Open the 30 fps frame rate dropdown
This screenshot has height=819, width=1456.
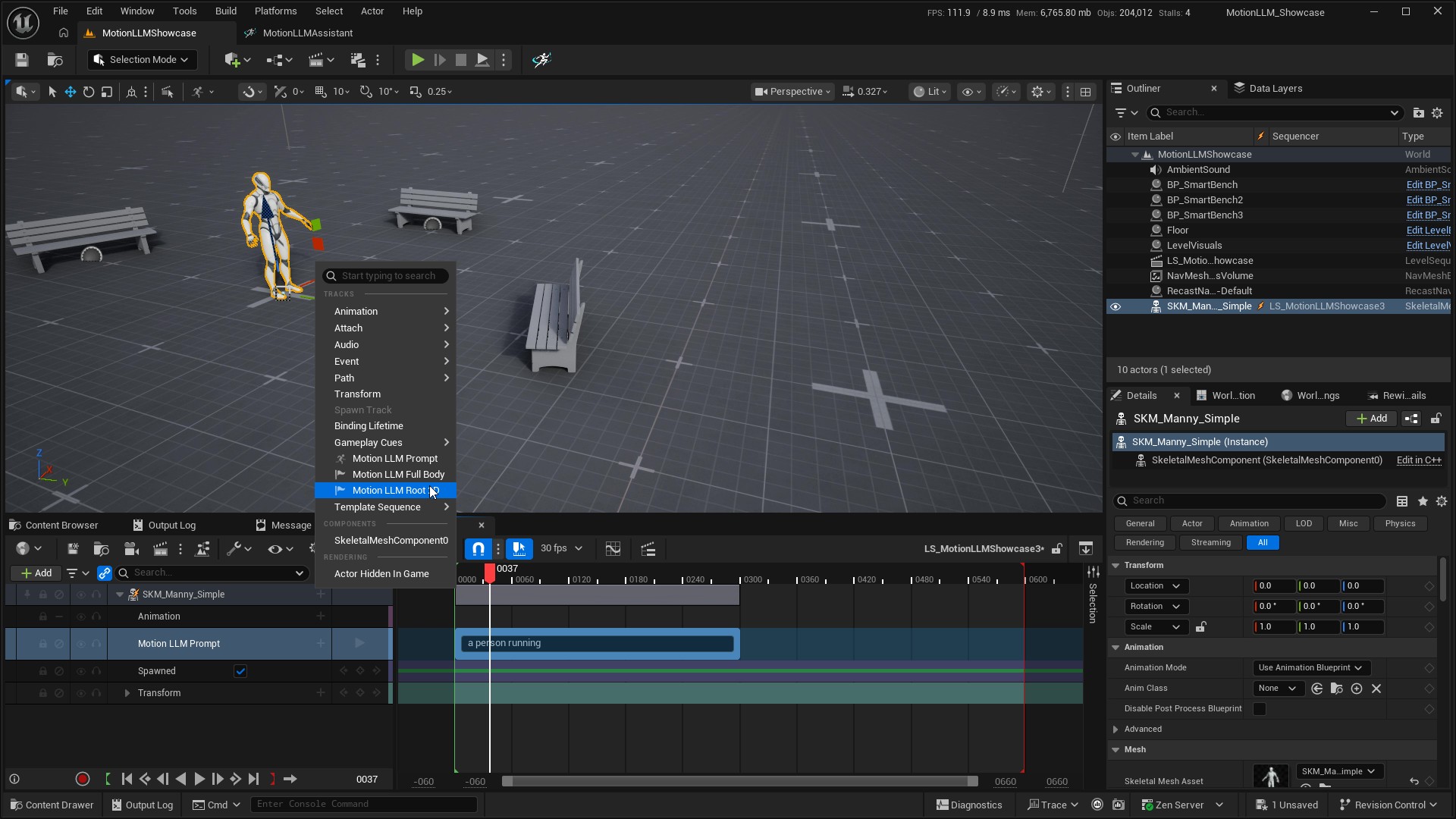coord(561,548)
